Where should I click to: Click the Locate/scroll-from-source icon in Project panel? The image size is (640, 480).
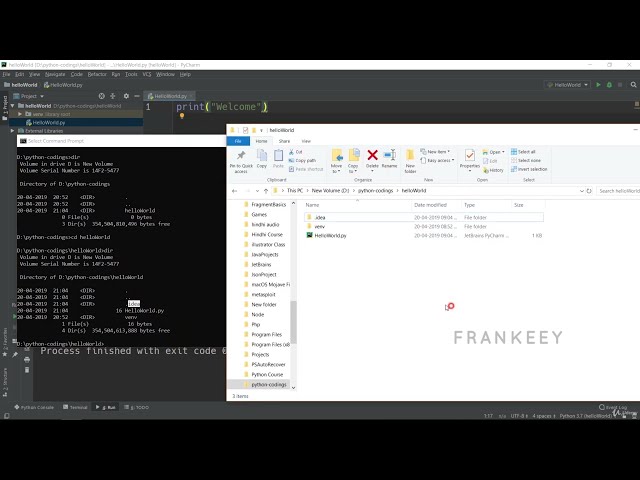point(102,96)
